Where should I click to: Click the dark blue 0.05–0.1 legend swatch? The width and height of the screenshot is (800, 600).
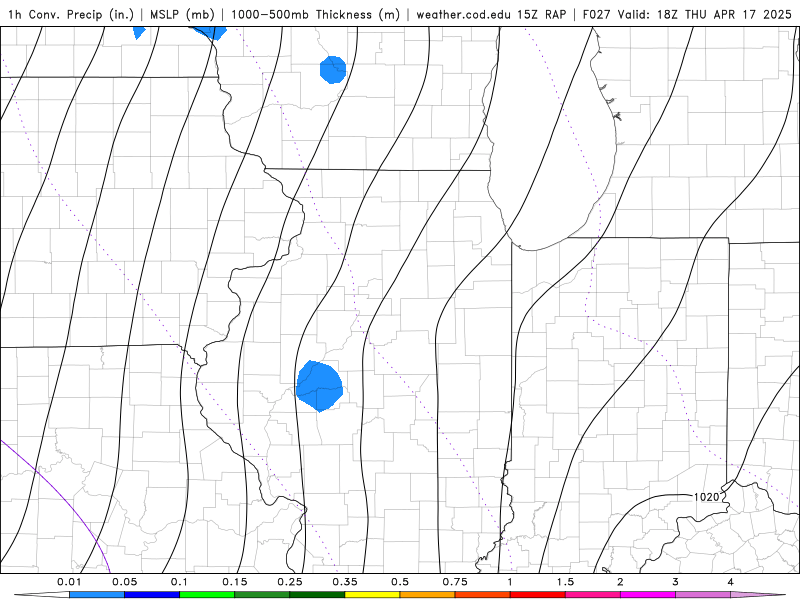(152, 595)
